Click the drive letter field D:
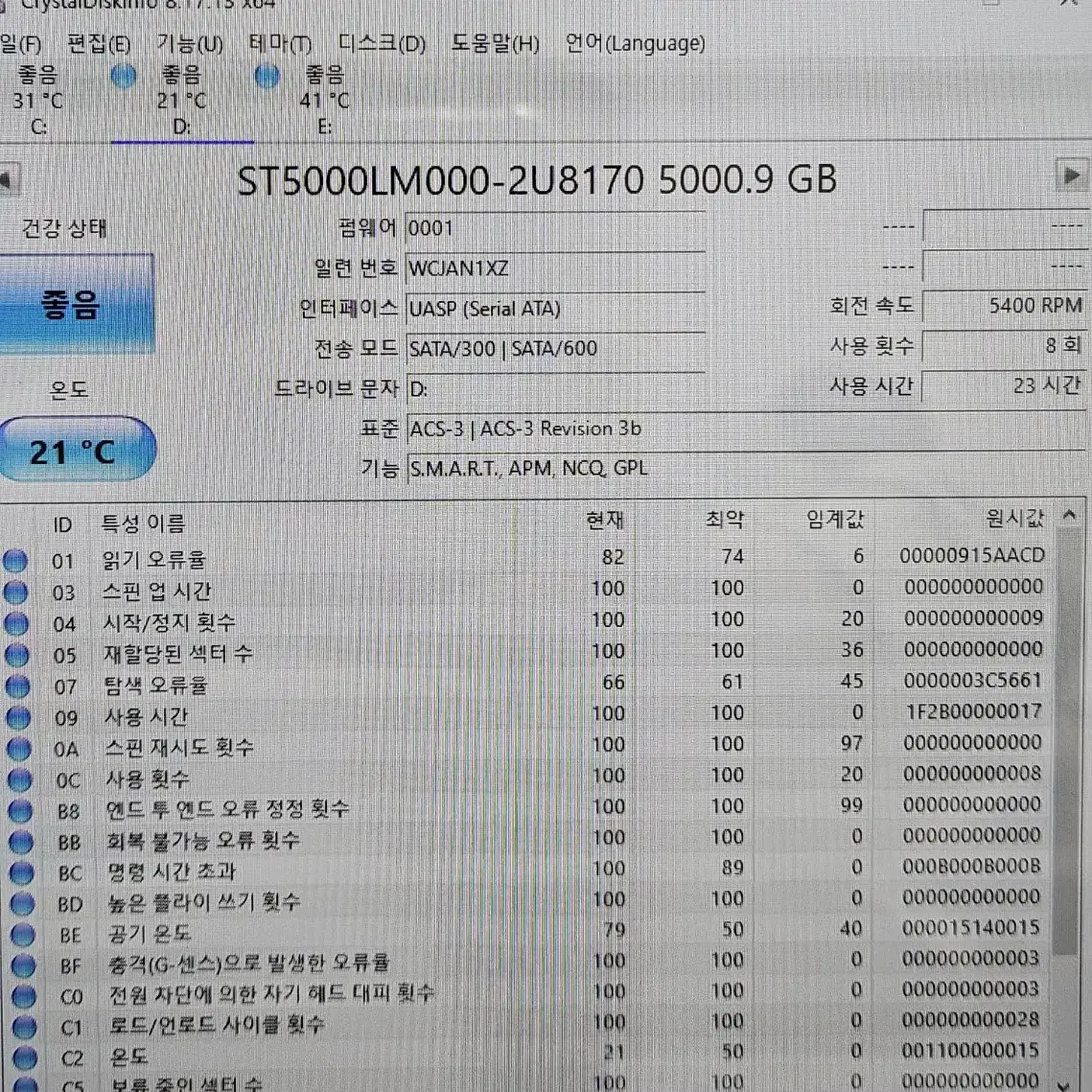1092x1092 pixels. (555, 388)
